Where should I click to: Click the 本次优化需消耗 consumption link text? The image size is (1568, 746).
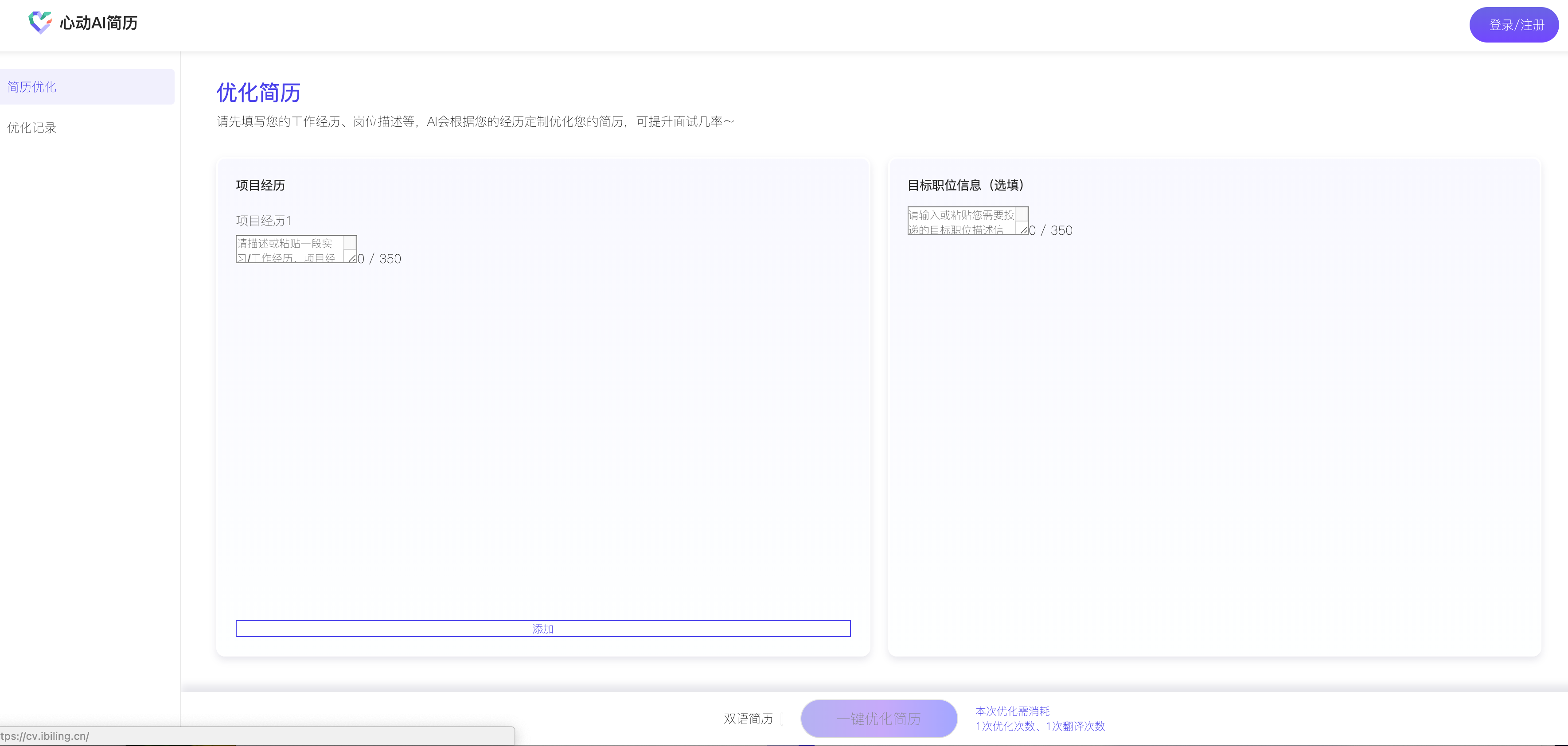[1013, 711]
